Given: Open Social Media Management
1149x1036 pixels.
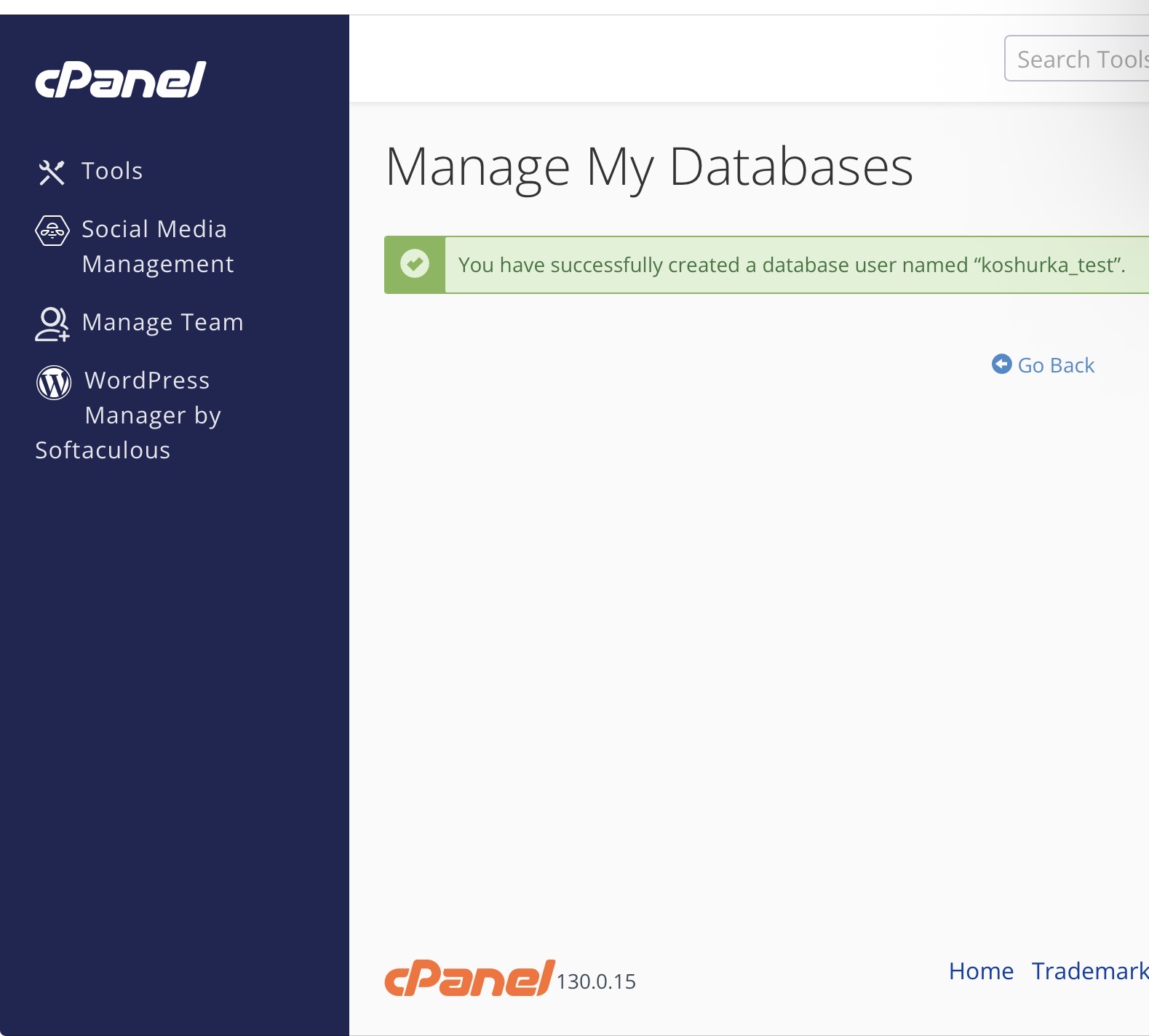Looking at the screenshot, I should [157, 247].
